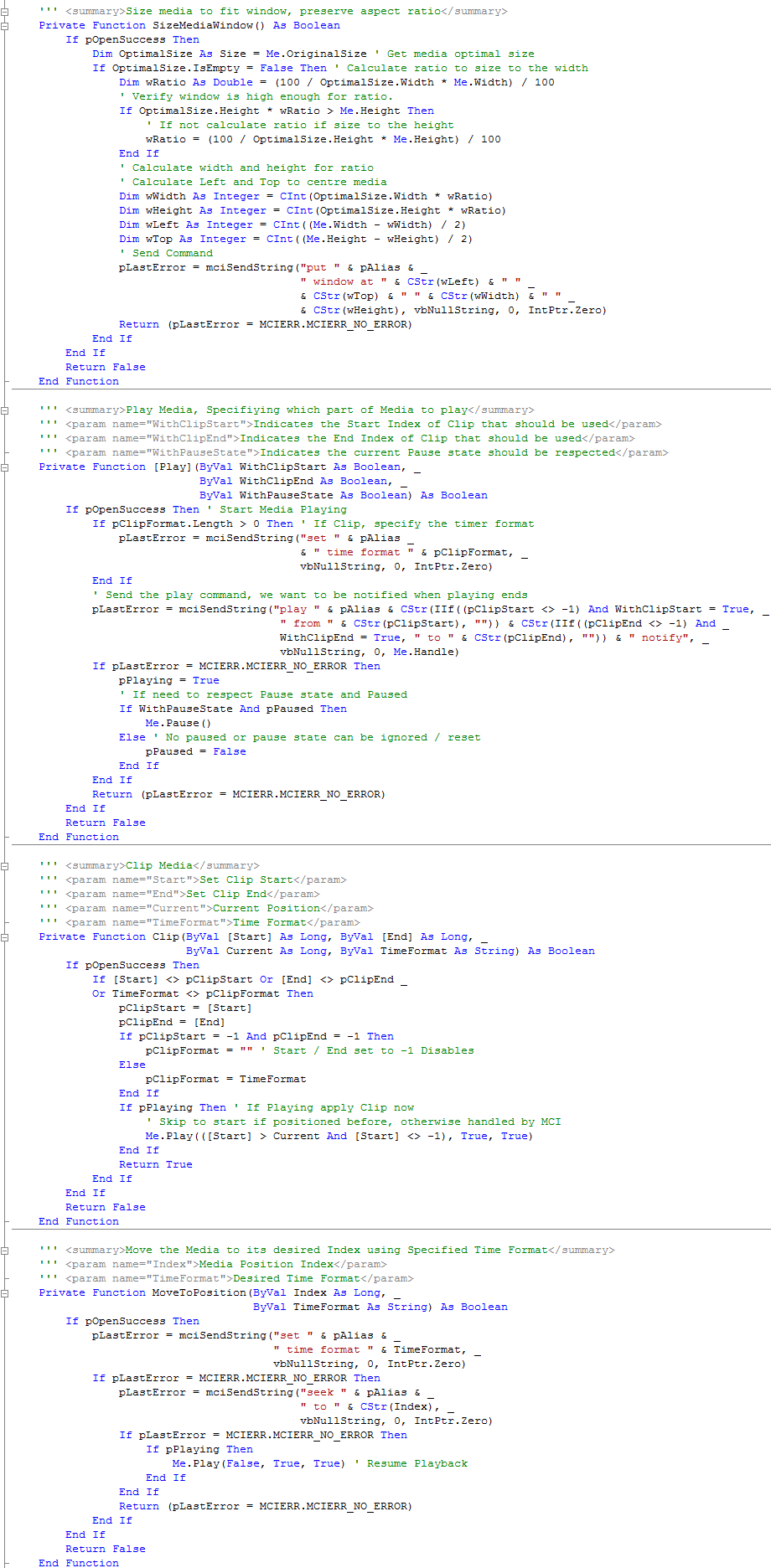This screenshot has width=771, height=1568.
Task: Click the 'Private Function Clip(ByVal [Start] As Long' line
Action: pos(263,937)
